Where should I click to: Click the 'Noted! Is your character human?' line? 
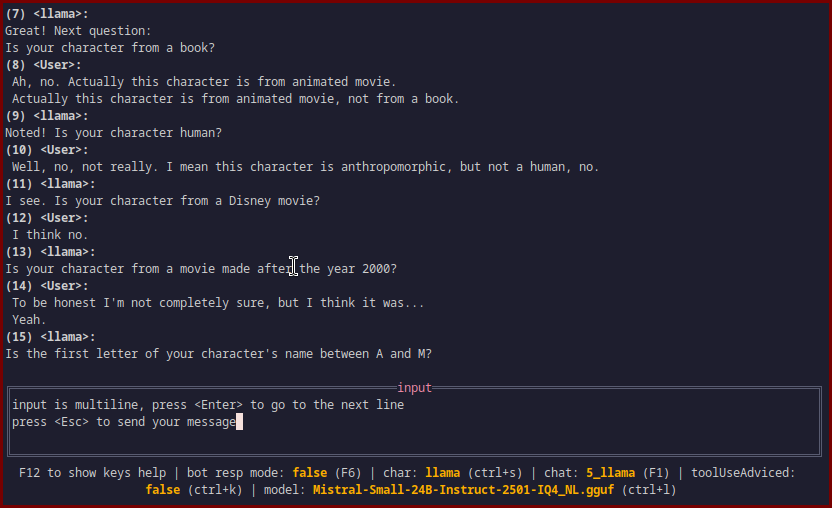click(113, 133)
